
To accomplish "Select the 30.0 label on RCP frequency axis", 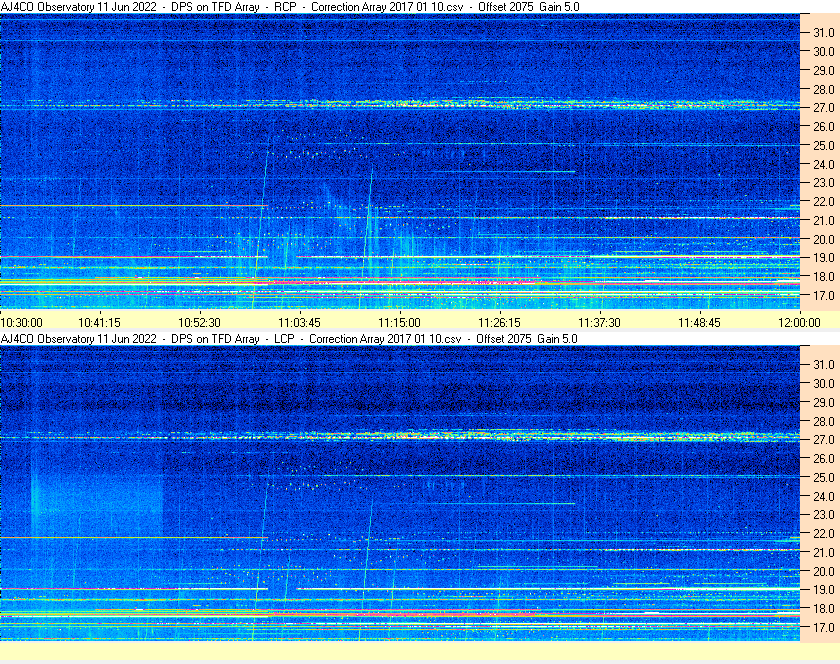I will [824, 51].
